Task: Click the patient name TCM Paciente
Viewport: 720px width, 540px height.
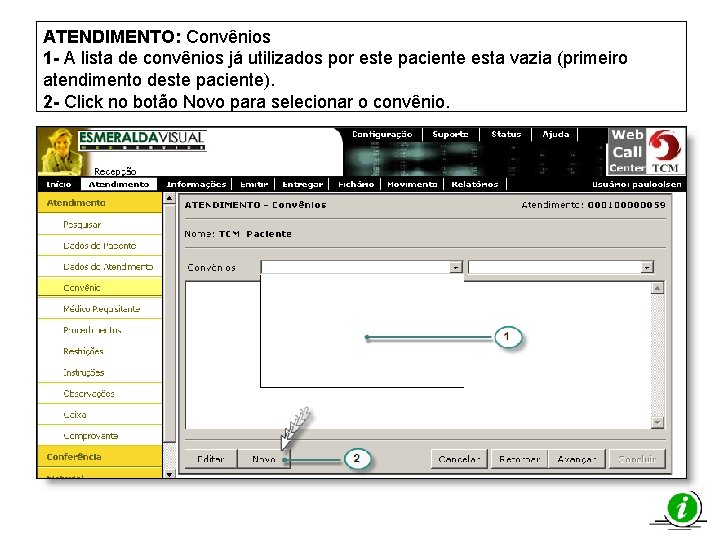Action: coord(255,234)
